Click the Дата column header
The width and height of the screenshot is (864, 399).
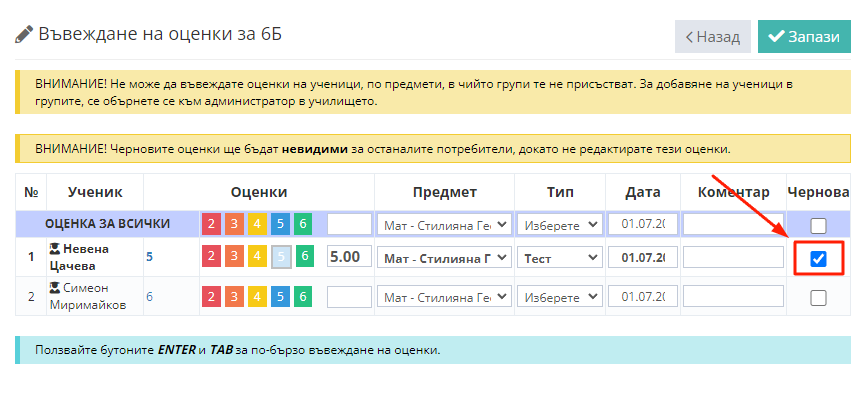[642, 192]
